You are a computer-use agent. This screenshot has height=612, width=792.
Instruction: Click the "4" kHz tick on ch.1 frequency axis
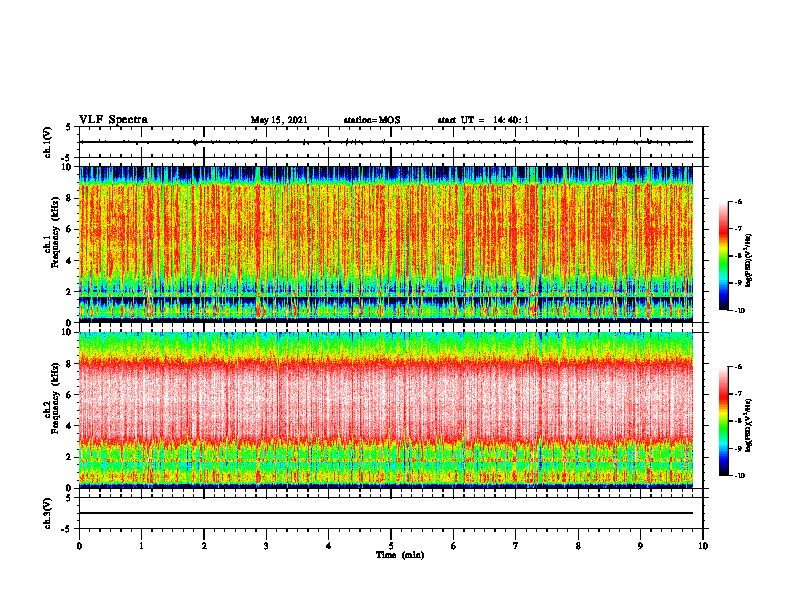70,261
